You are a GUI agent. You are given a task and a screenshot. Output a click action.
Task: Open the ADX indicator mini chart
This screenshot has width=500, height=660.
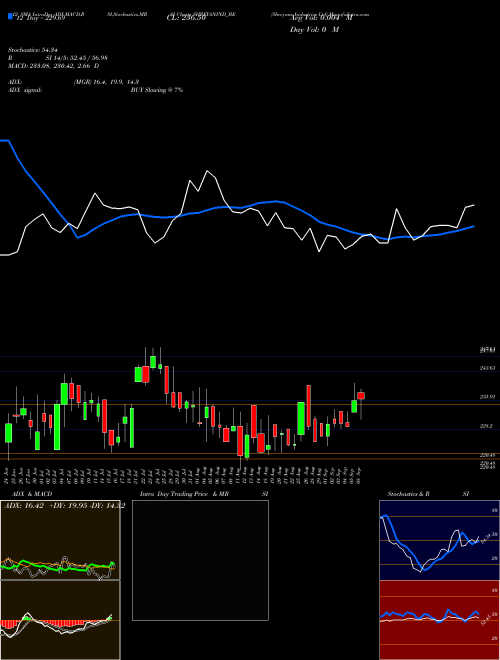pyautogui.click(x=60, y=540)
